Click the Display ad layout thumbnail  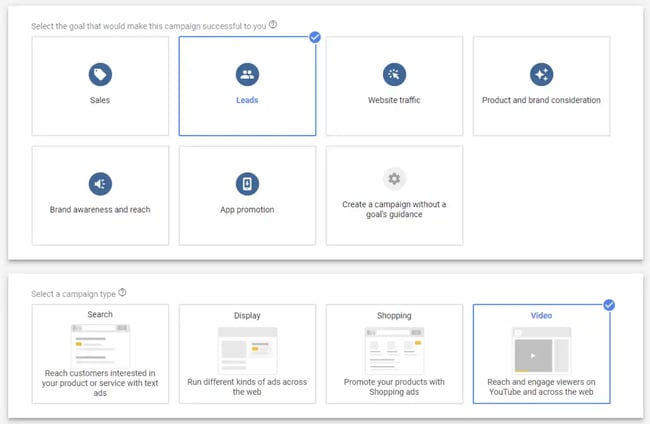(x=247, y=351)
